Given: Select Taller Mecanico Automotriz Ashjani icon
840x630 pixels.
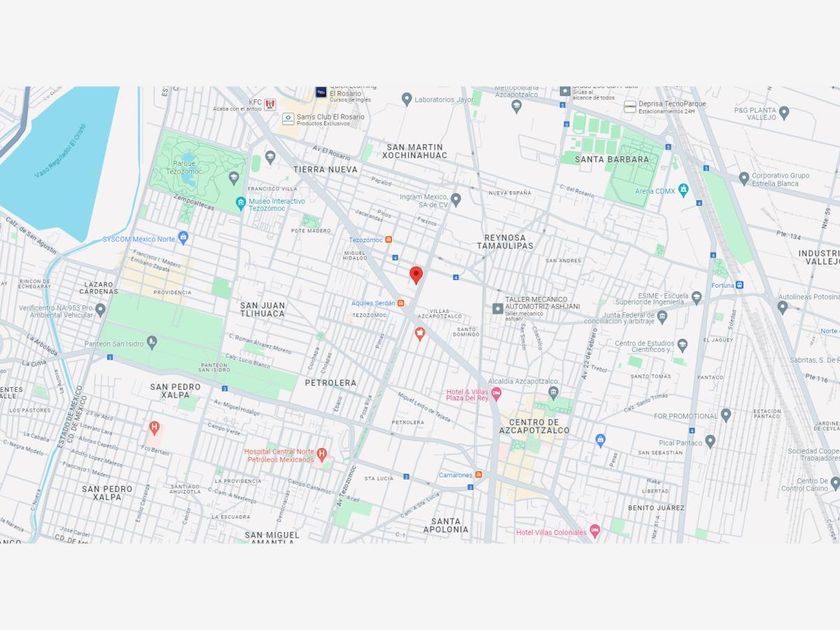Looking at the screenshot, I should pyautogui.click(x=498, y=308).
